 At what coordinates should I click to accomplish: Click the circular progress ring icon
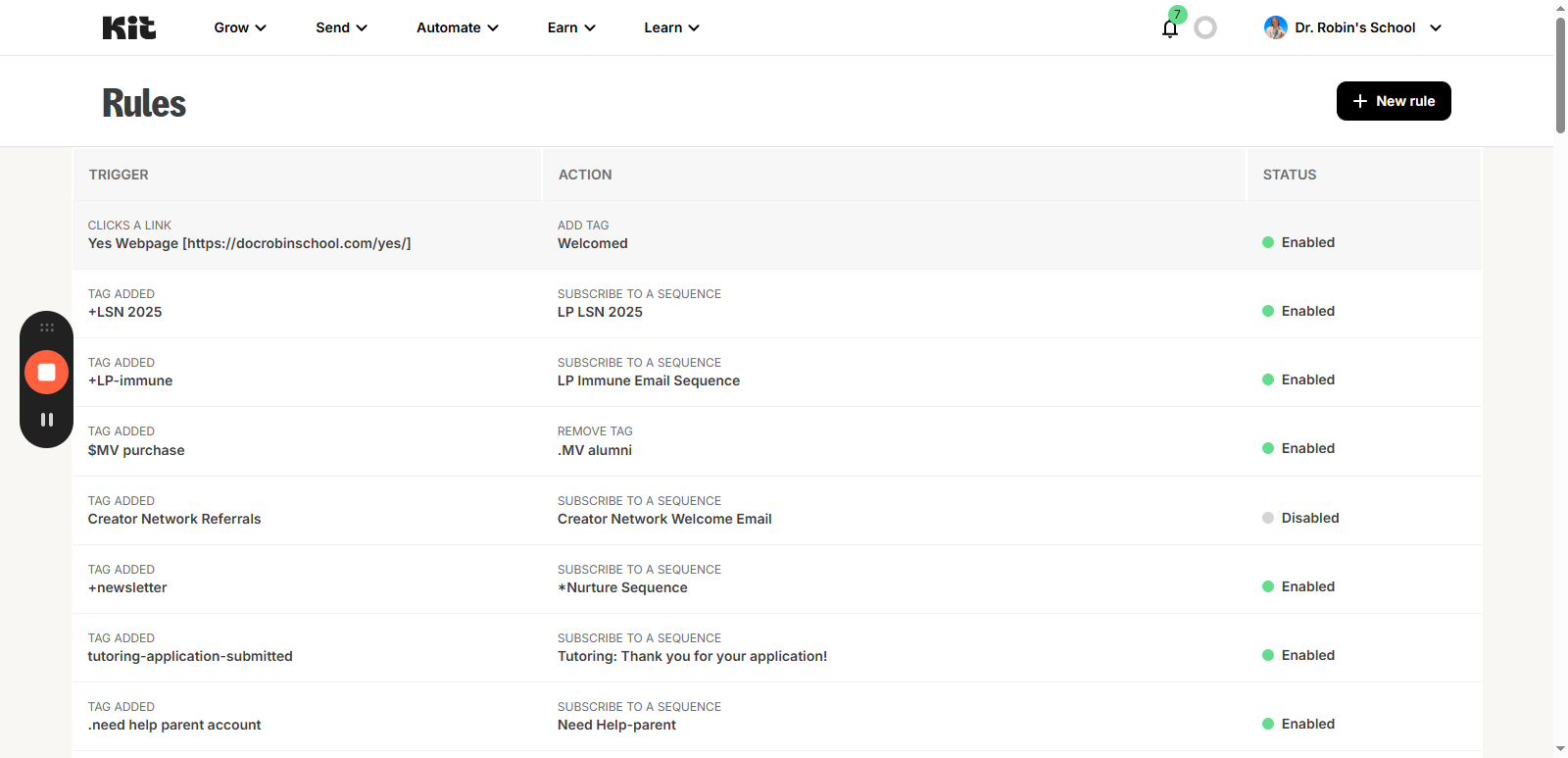[x=1205, y=27]
